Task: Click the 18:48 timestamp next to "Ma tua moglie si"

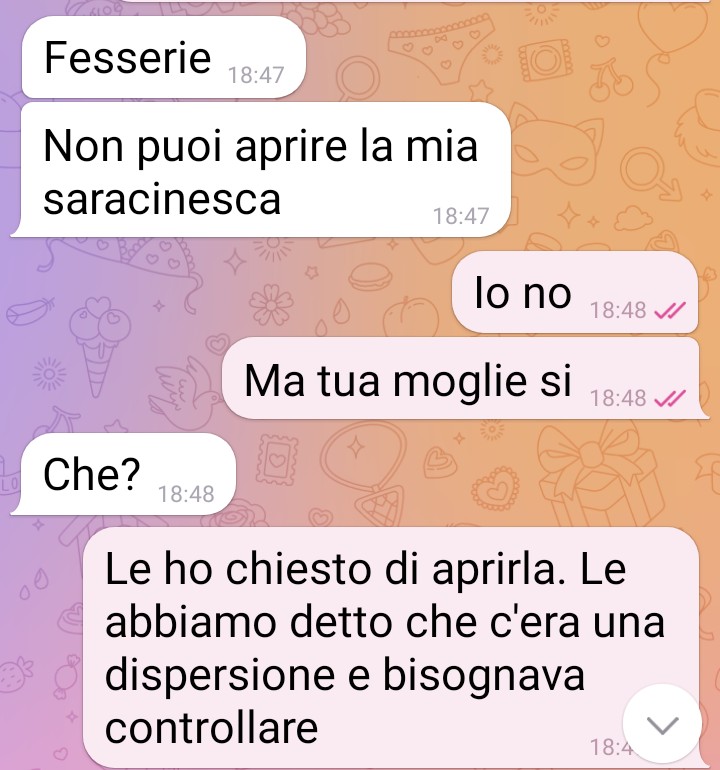Action: [618, 398]
